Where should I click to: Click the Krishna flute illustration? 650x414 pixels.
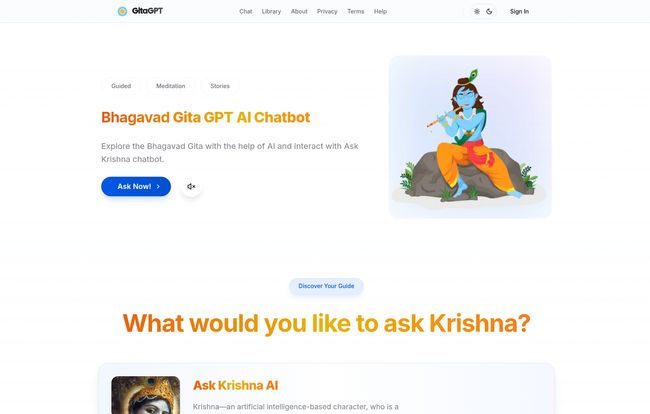click(x=470, y=137)
